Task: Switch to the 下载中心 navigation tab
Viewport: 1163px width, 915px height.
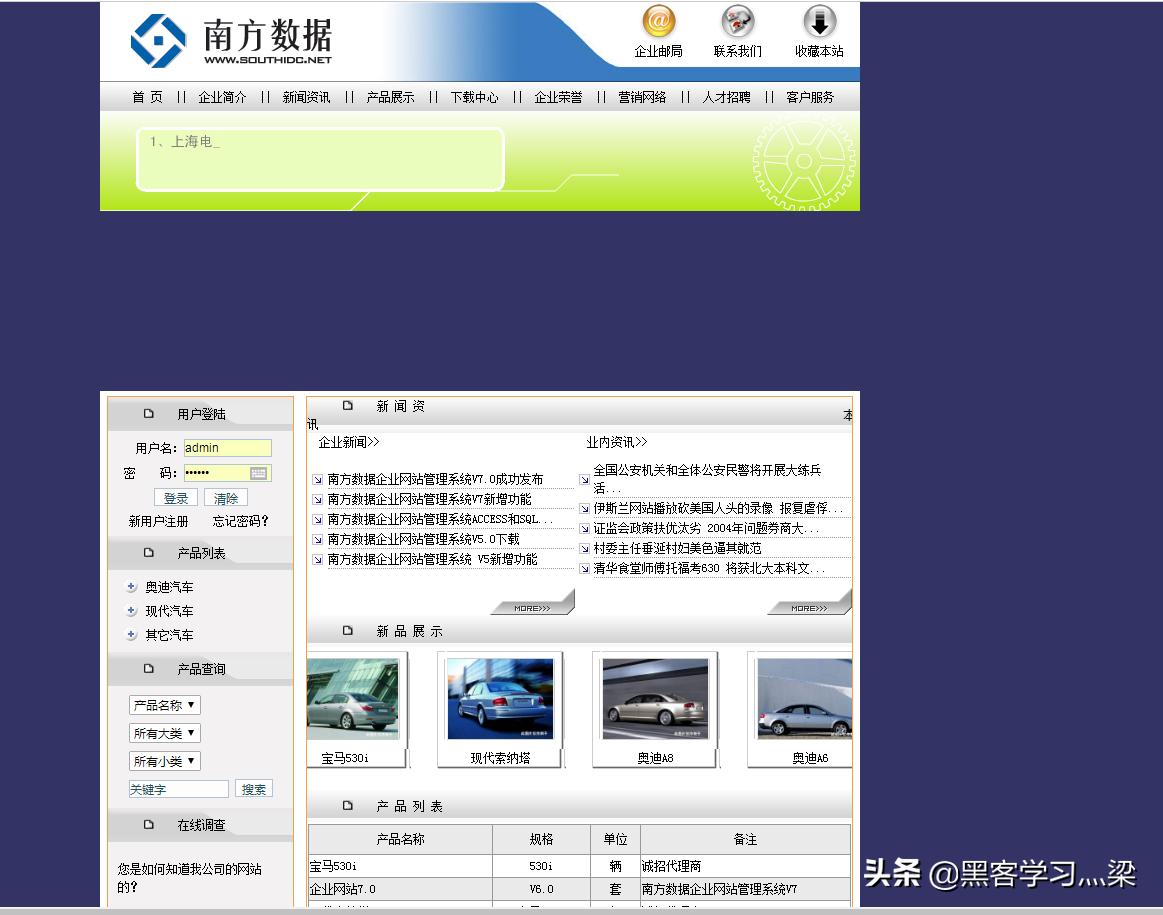Action: tap(473, 97)
